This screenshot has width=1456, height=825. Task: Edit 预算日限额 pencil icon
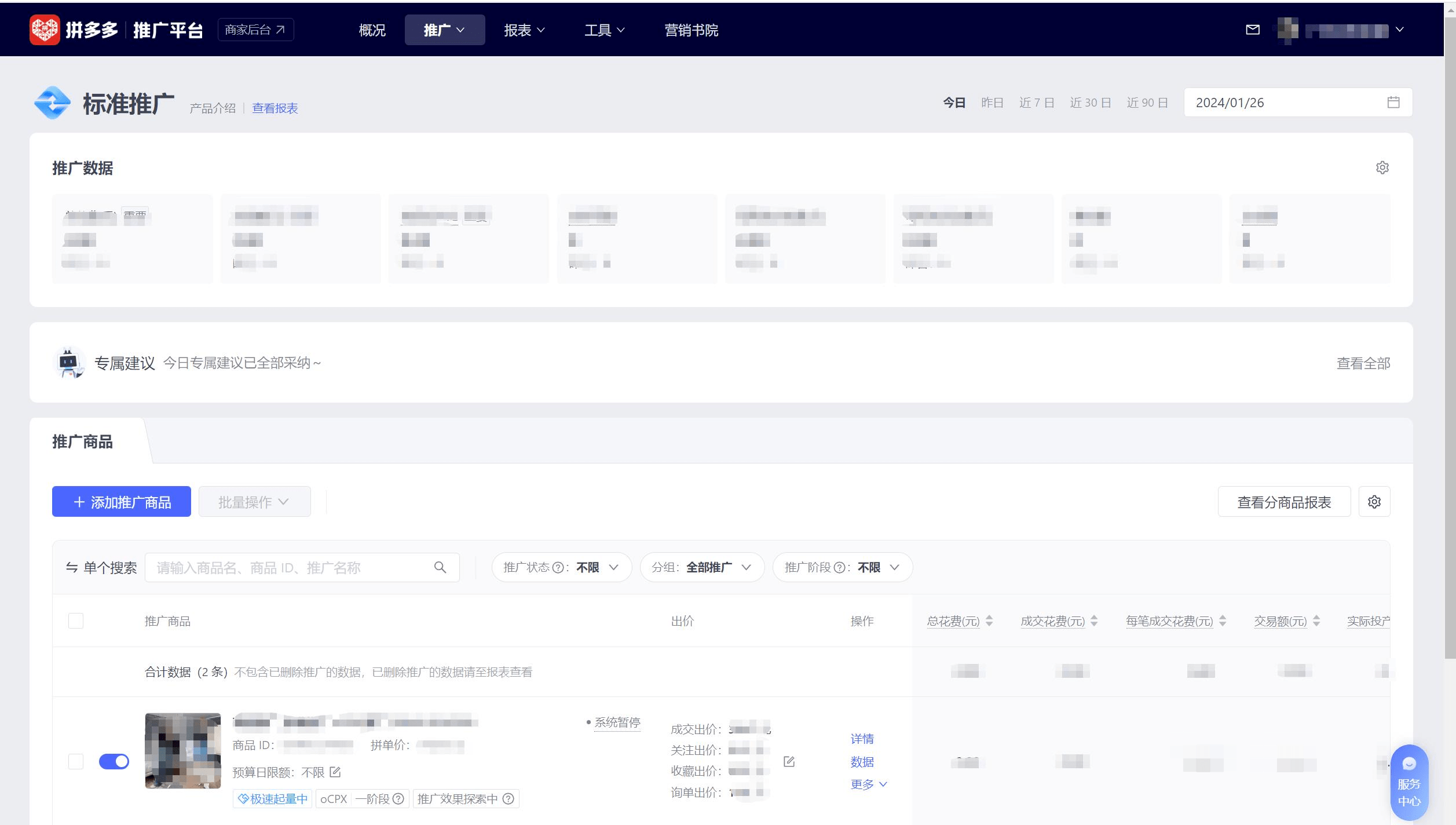coord(335,772)
